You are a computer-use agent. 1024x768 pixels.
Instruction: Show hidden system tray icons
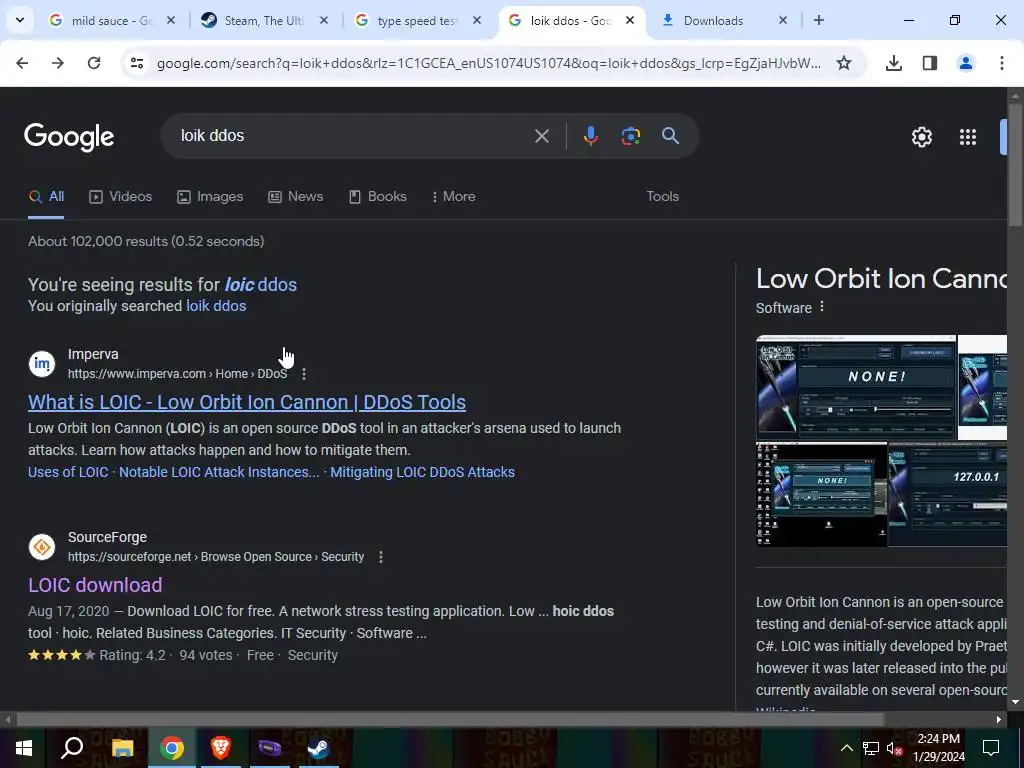(x=846, y=748)
